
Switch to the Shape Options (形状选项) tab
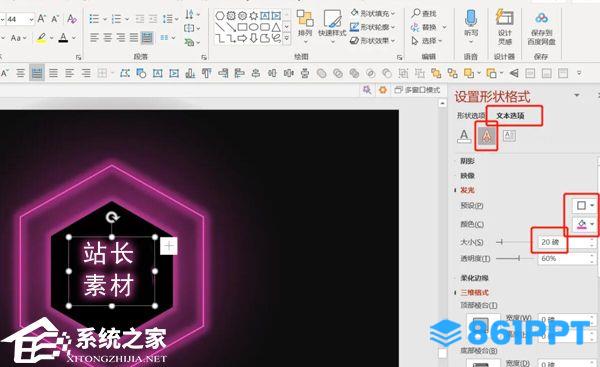pyautogui.click(x=471, y=116)
